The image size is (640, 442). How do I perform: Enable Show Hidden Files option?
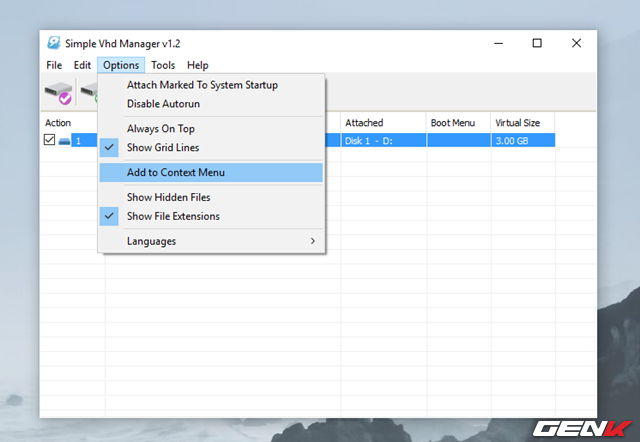211,197
